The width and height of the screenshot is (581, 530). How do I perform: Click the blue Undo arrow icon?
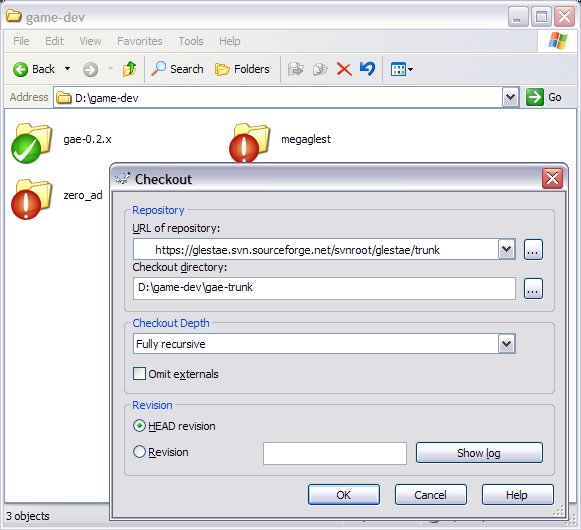tap(367, 69)
